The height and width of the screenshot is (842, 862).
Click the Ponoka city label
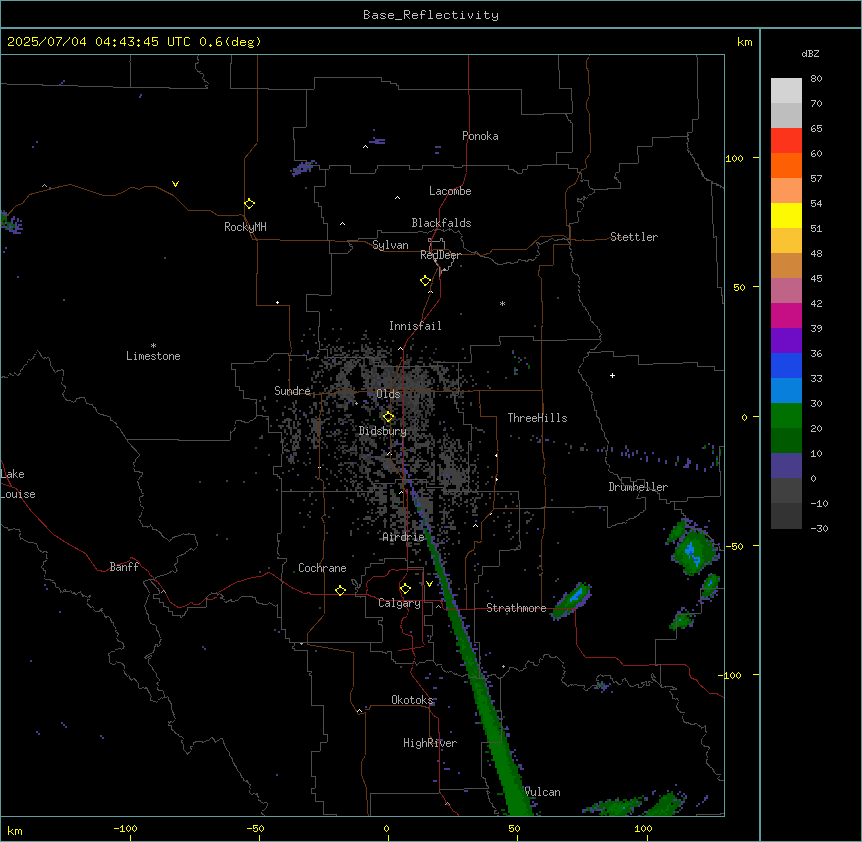pos(480,136)
